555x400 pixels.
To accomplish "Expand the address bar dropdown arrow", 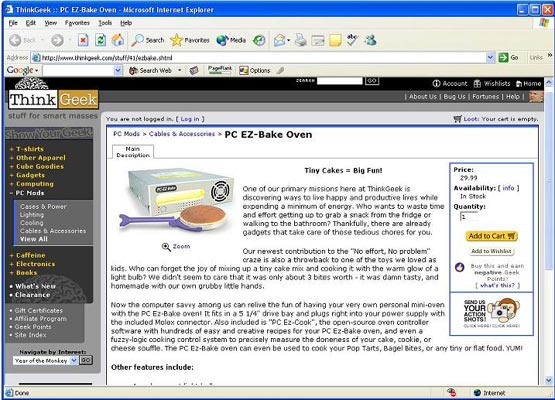I will click(x=490, y=57).
